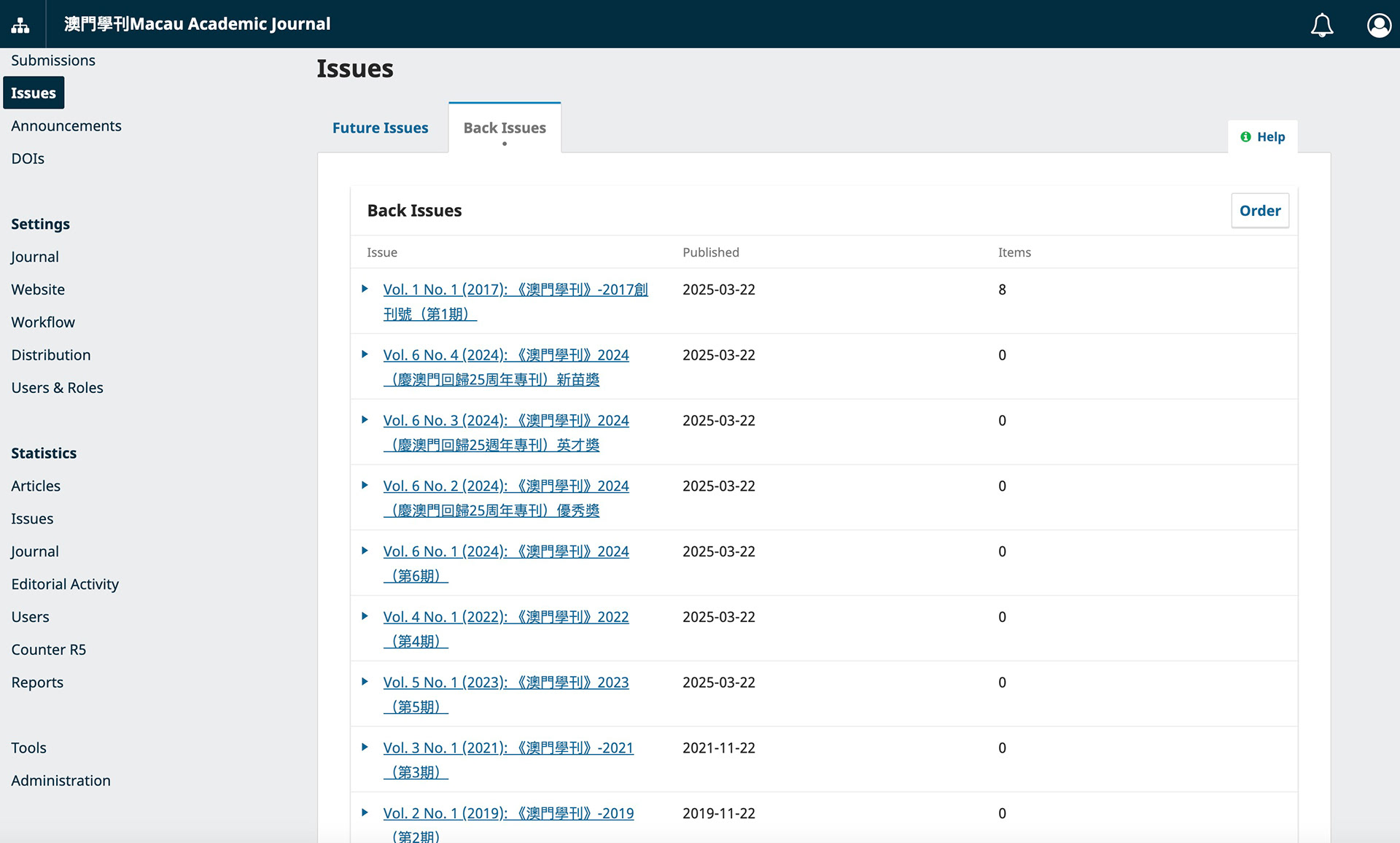This screenshot has width=1400, height=843.
Task: Expand the Vol. 6 No. 3 (2024) row arrow
Action: (365, 420)
